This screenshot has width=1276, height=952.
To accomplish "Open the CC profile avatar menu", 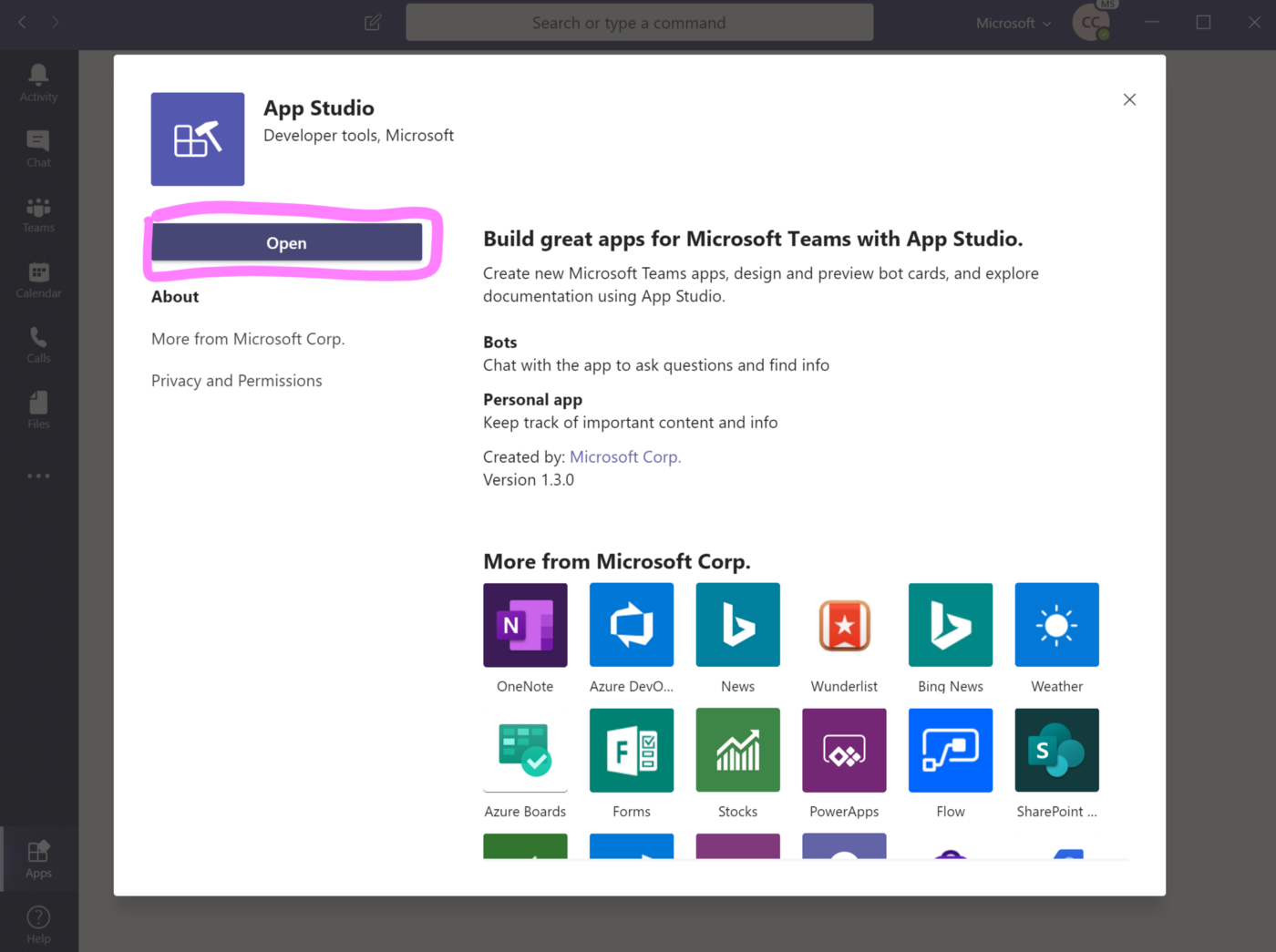I will (x=1091, y=23).
